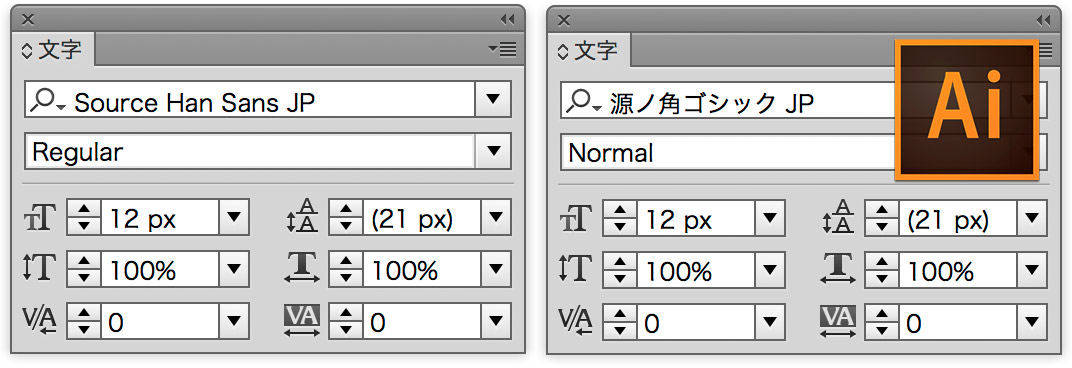Viewport: 1072px width, 368px height.
Task: Click the font size icon in left panel
Action: coord(40,218)
